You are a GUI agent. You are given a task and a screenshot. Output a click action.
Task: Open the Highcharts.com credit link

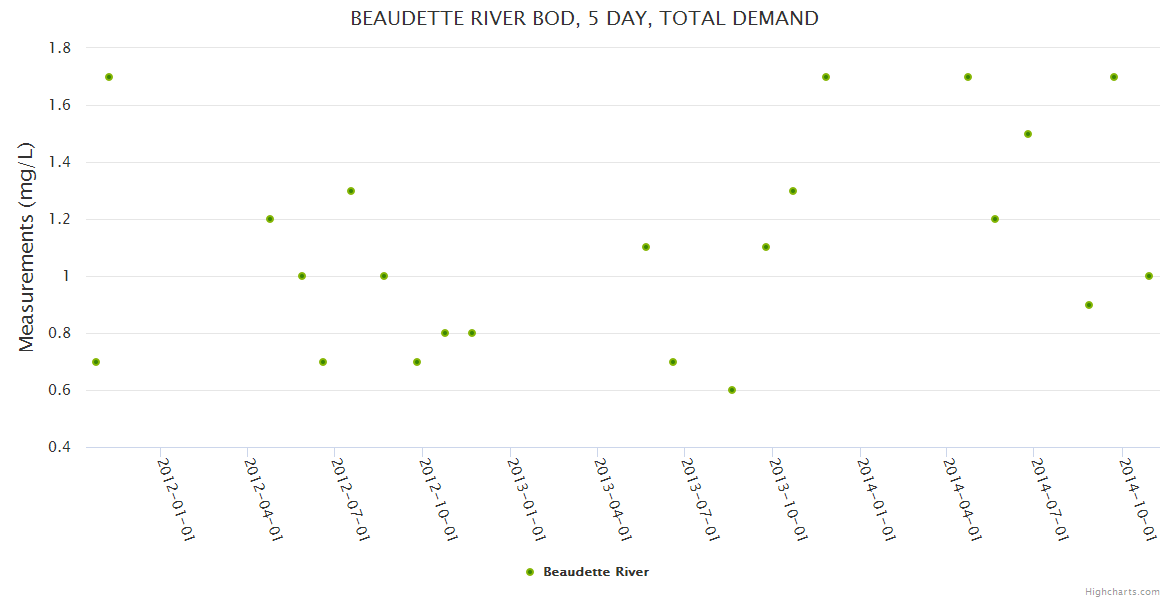1122,591
